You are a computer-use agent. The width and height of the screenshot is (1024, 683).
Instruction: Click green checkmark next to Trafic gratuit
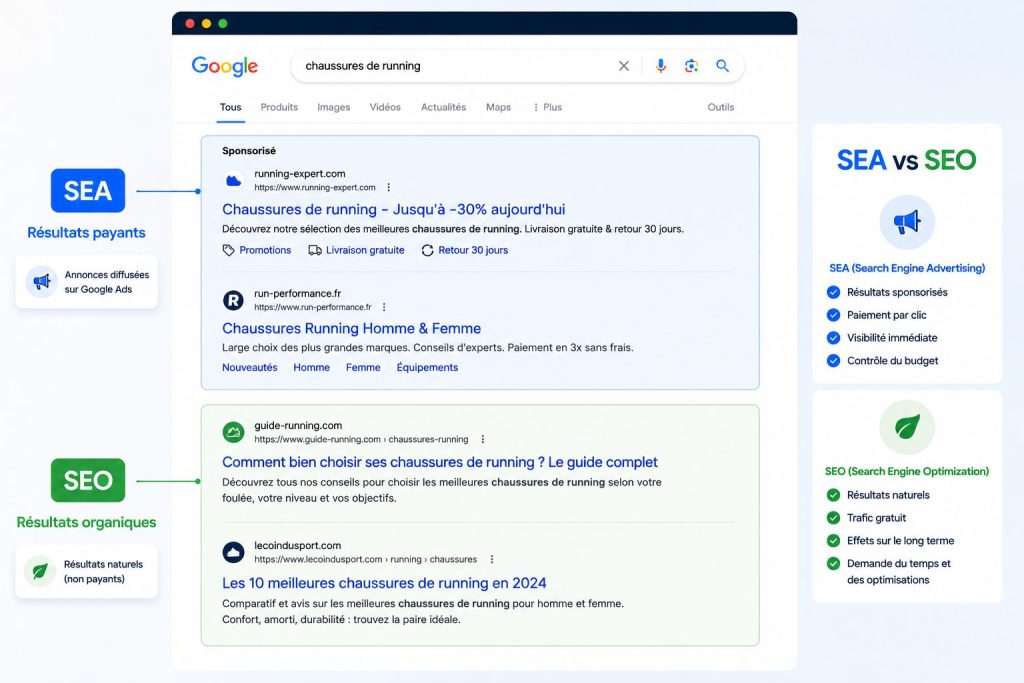[x=833, y=518]
